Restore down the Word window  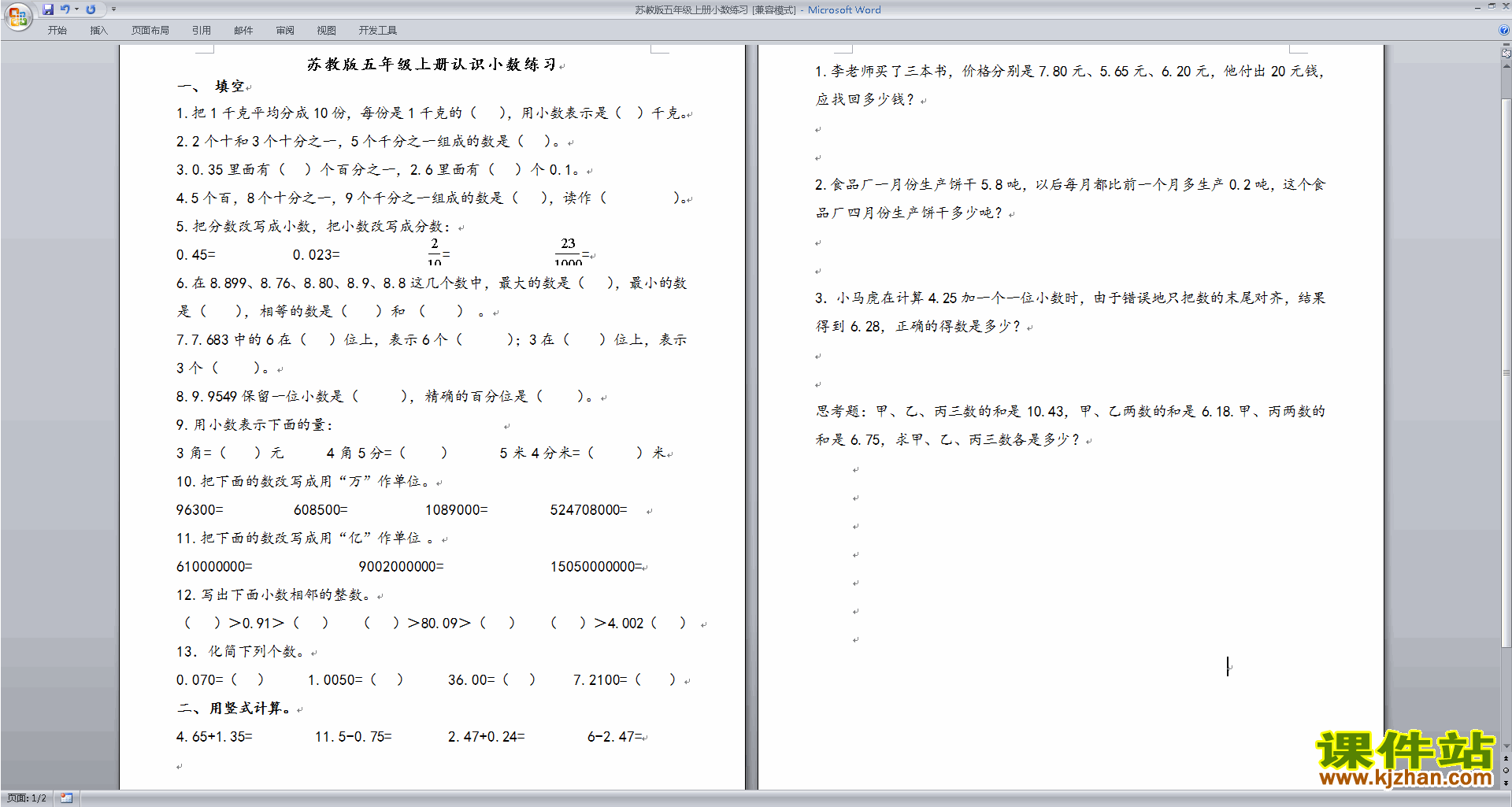[1492, 6]
